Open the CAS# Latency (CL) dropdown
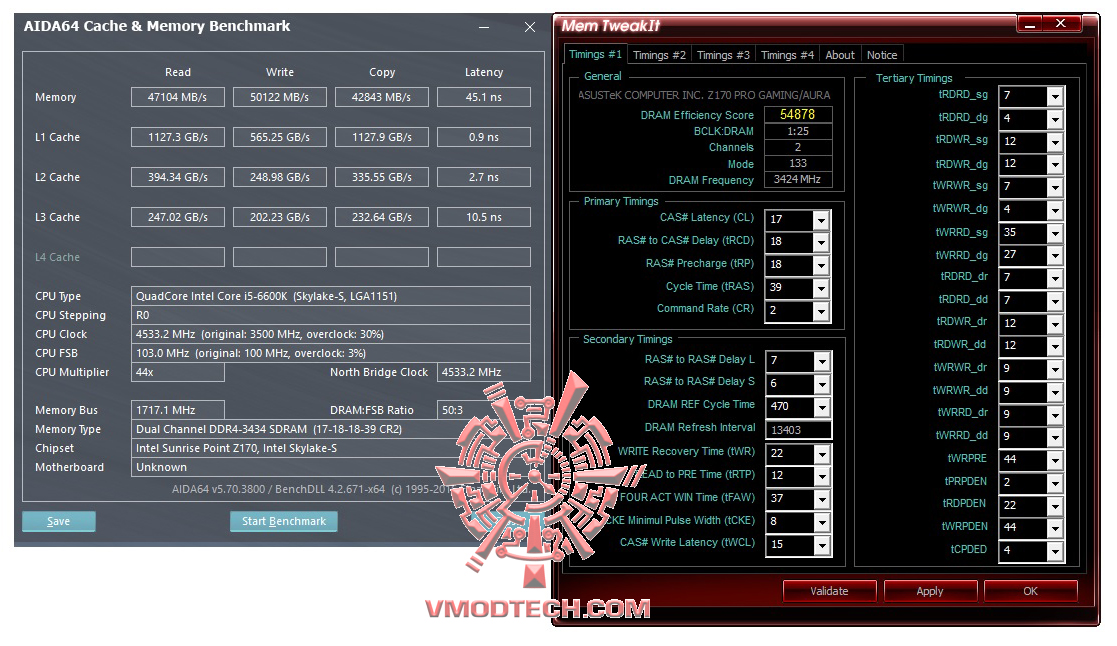Screen dimensions: 1117x646 click(823, 218)
